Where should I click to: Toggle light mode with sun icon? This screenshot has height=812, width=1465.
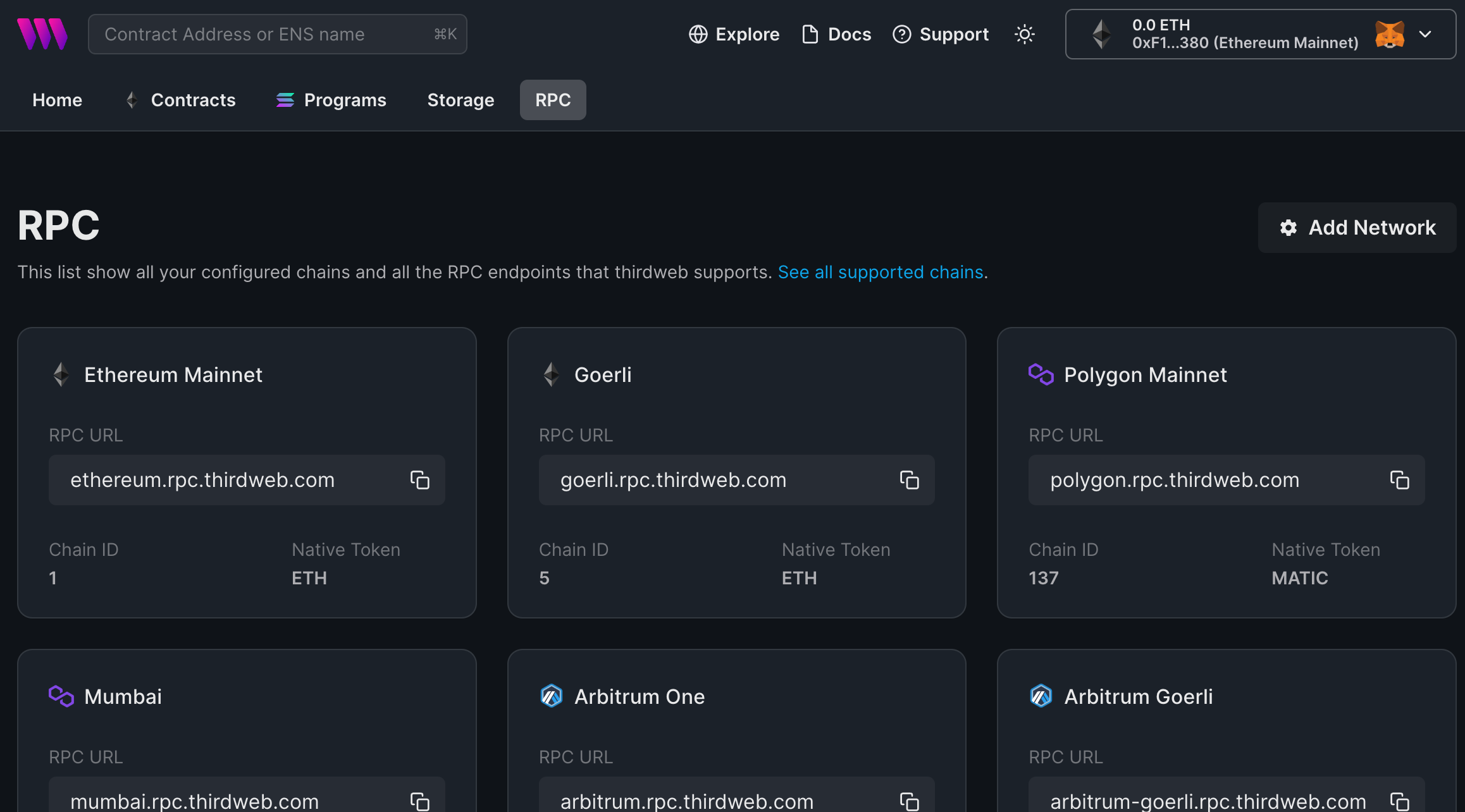[x=1024, y=34]
